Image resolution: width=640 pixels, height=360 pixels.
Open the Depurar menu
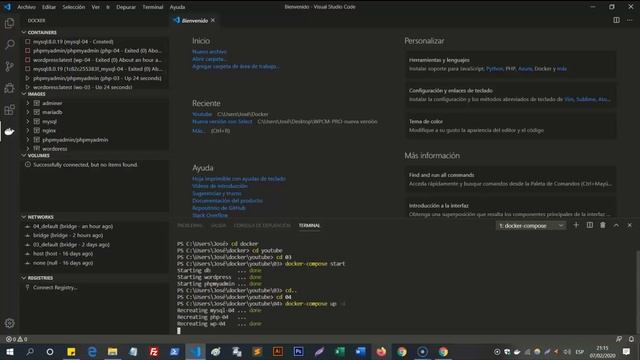pyautogui.click(x=126, y=7)
